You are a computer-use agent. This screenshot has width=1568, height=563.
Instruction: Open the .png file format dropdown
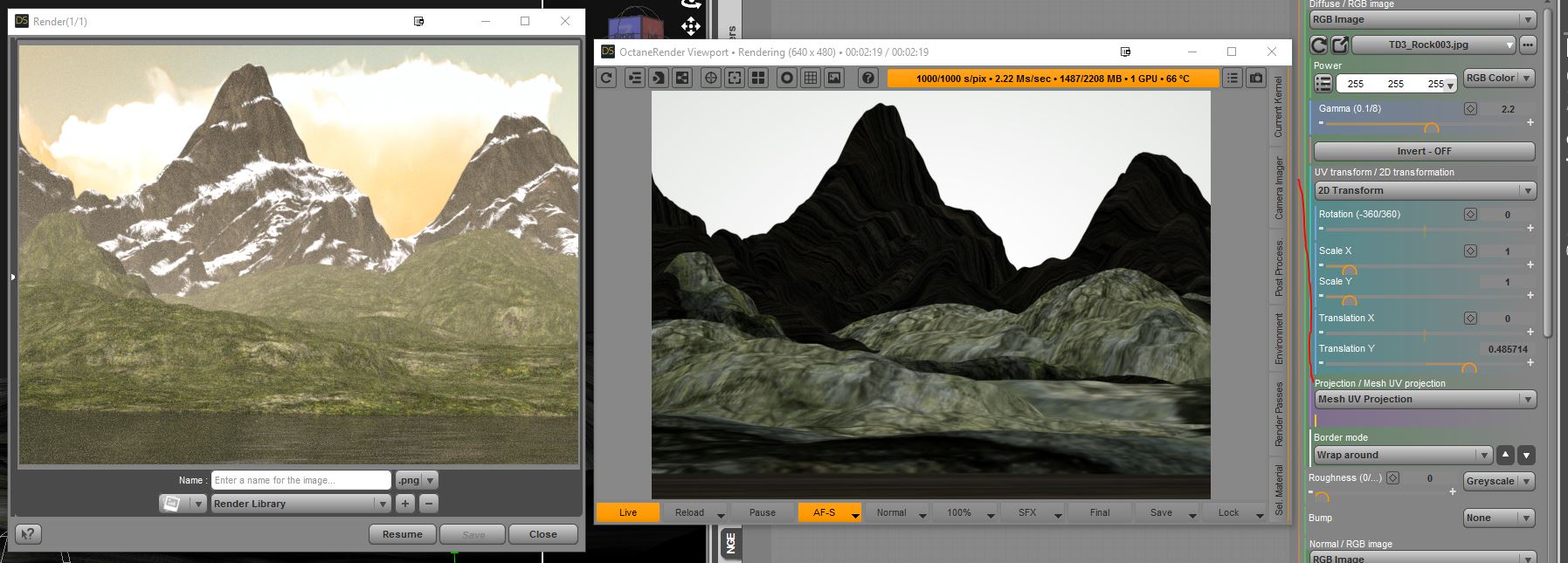[x=417, y=480]
